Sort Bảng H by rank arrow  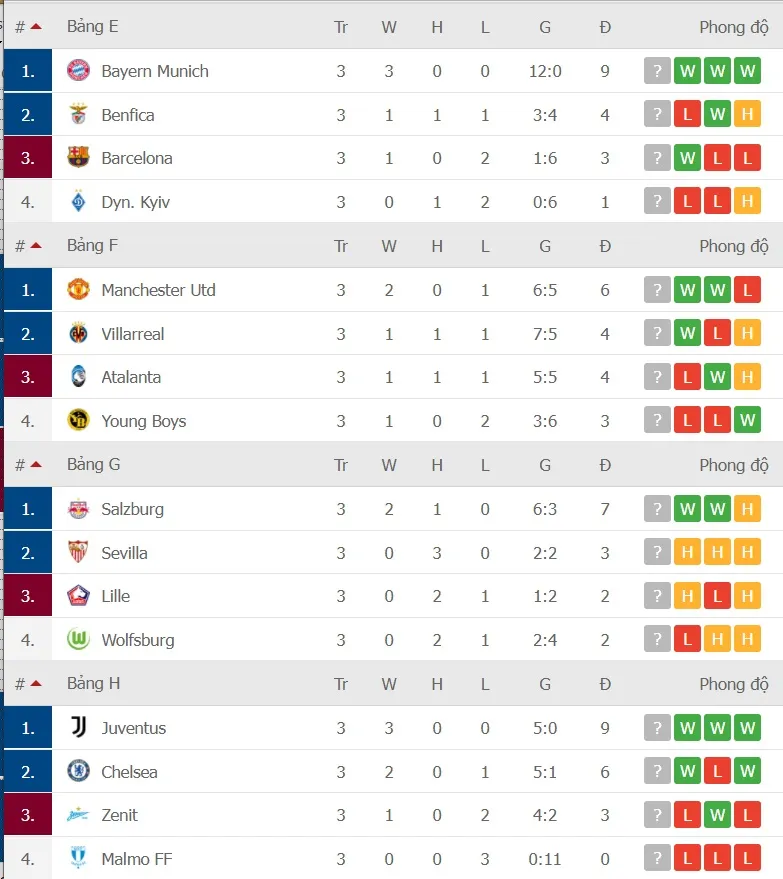(x=36, y=684)
